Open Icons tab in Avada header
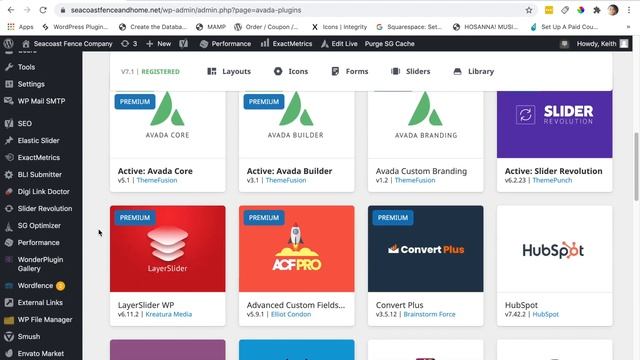This screenshot has height=360, width=640. (291, 71)
